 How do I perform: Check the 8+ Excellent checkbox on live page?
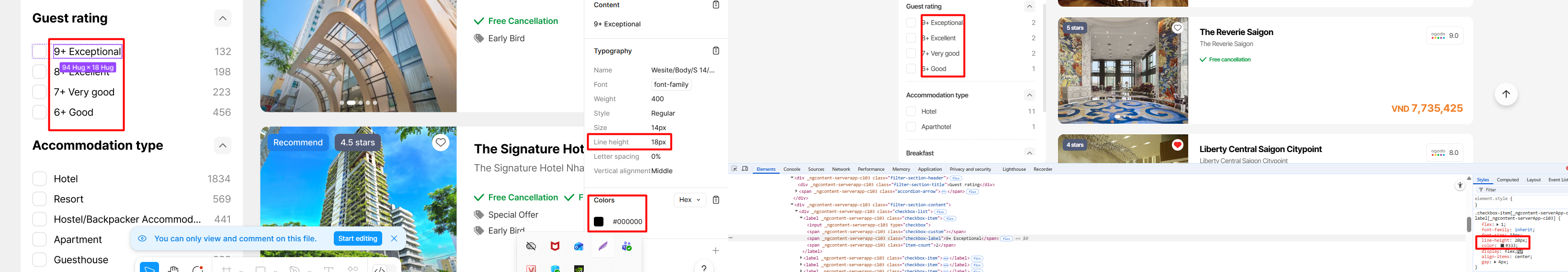(x=910, y=38)
